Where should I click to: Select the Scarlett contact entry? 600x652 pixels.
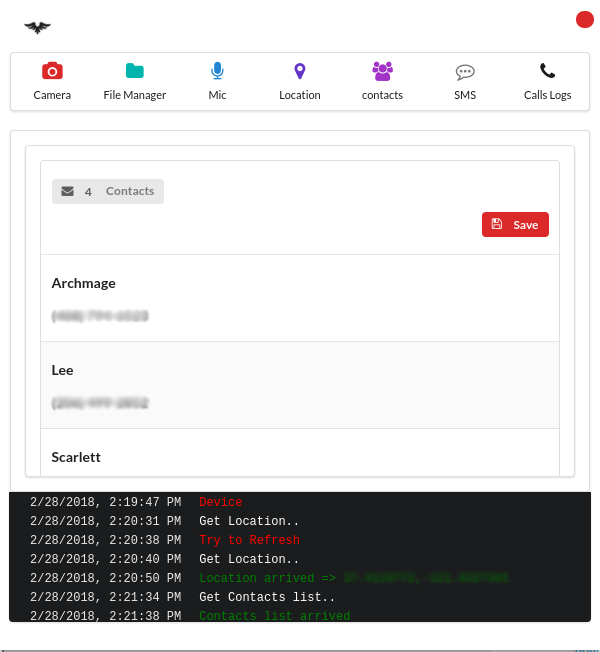[76, 457]
